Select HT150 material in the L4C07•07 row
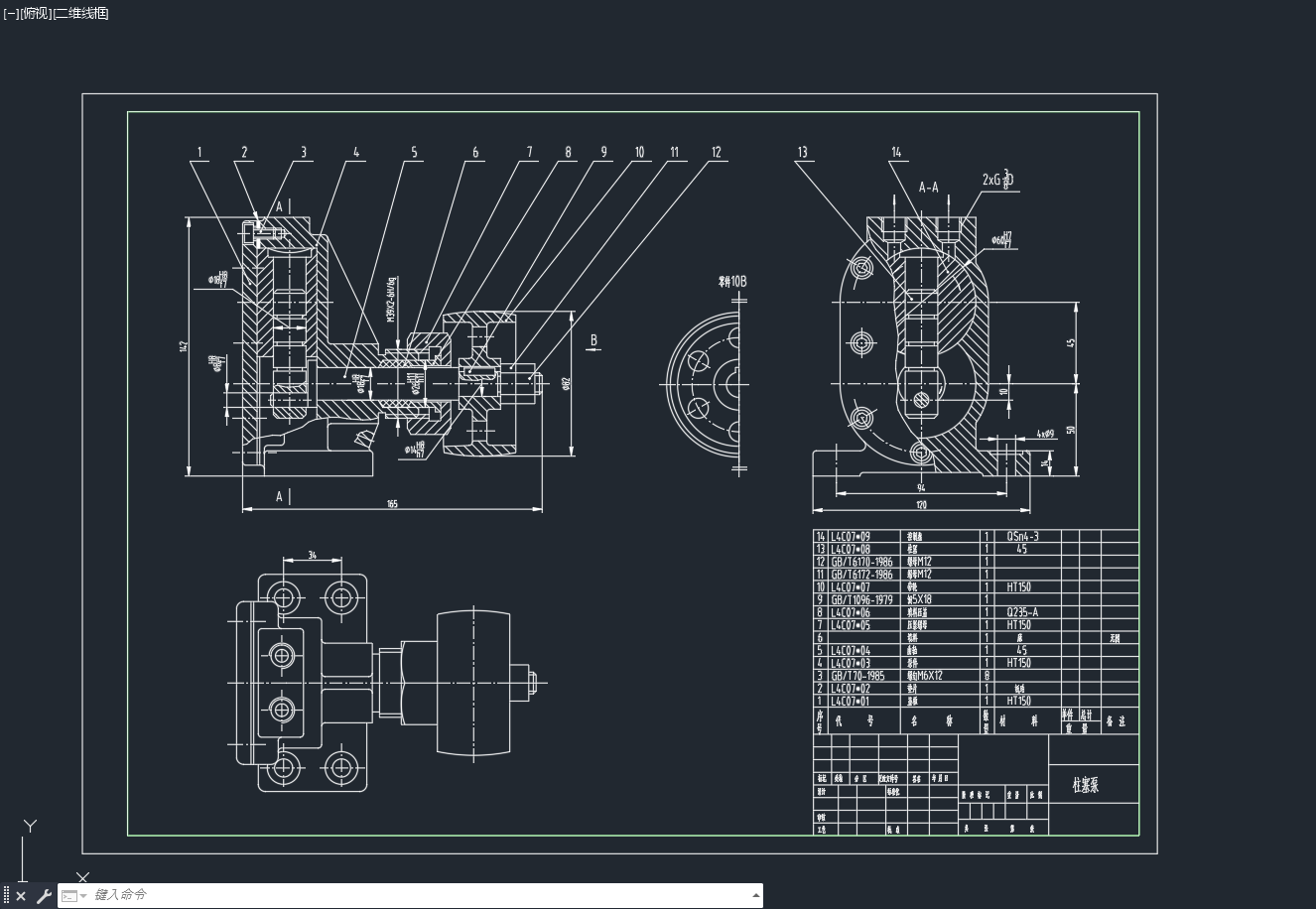 (x=1020, y=587)
